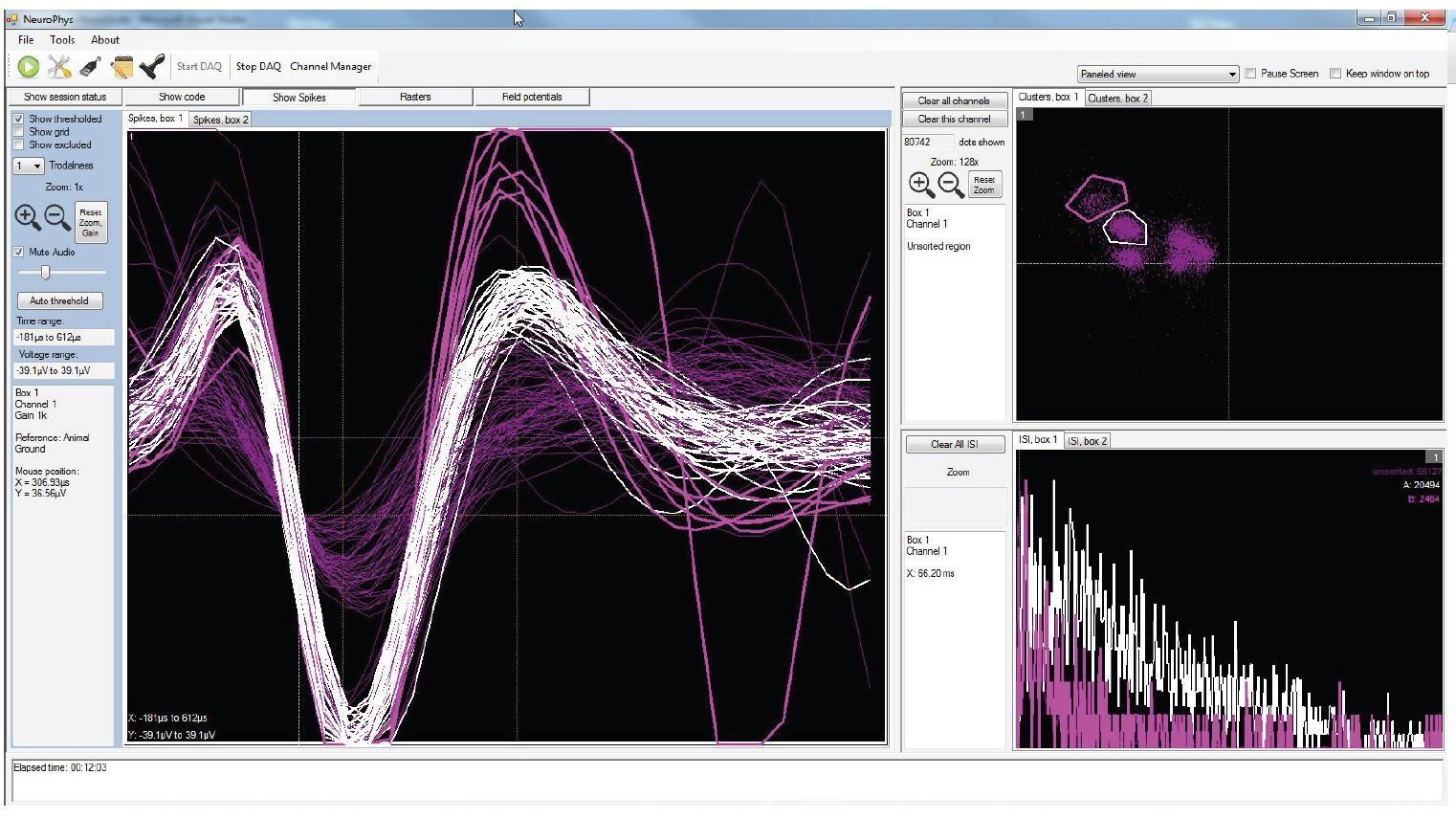1456x819 pixels.
Task: Toggle the Show thresholded checkbox
Action: tap(18, 119)
